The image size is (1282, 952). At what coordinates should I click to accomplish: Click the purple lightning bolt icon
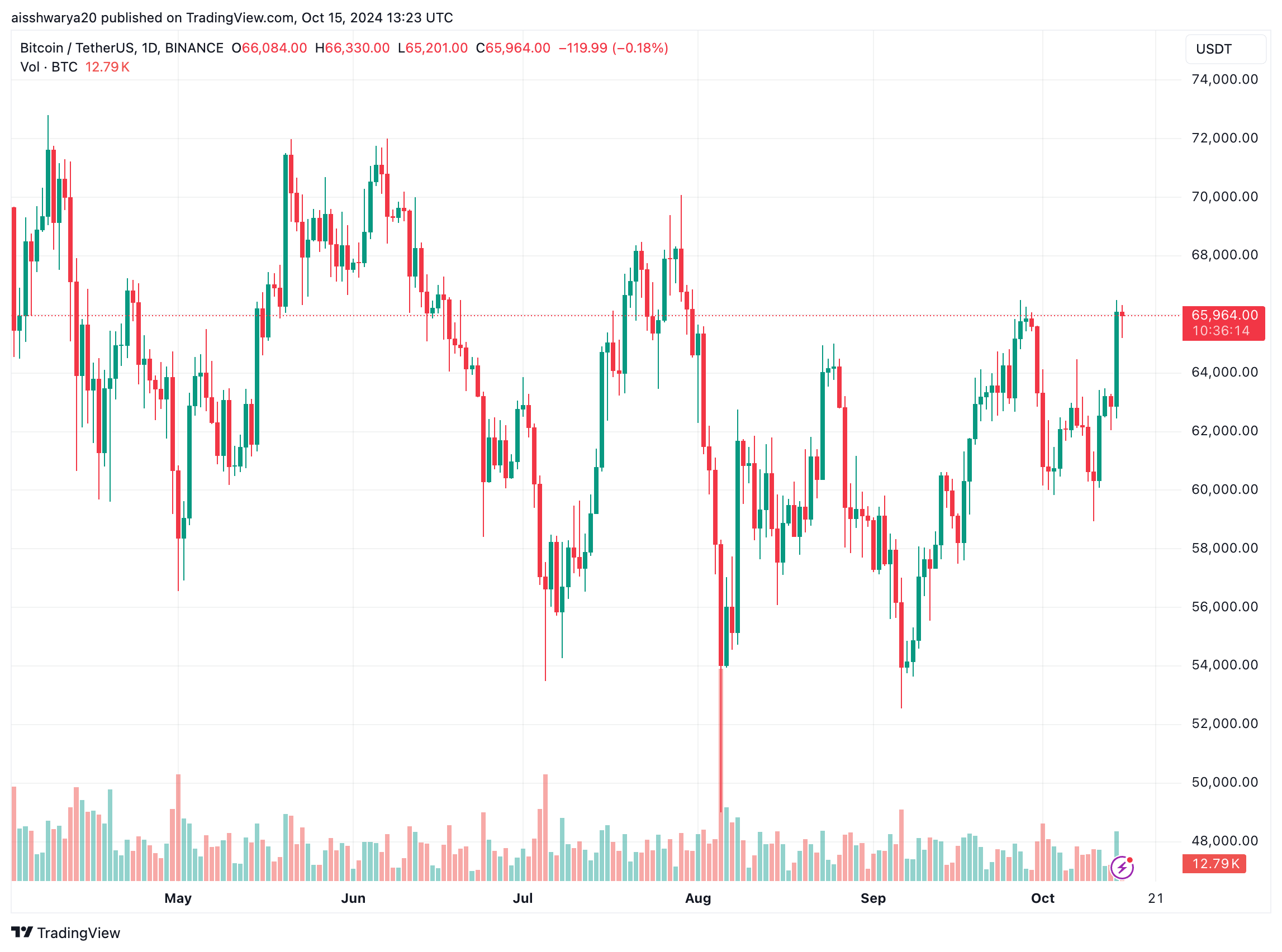[1121, 867]
